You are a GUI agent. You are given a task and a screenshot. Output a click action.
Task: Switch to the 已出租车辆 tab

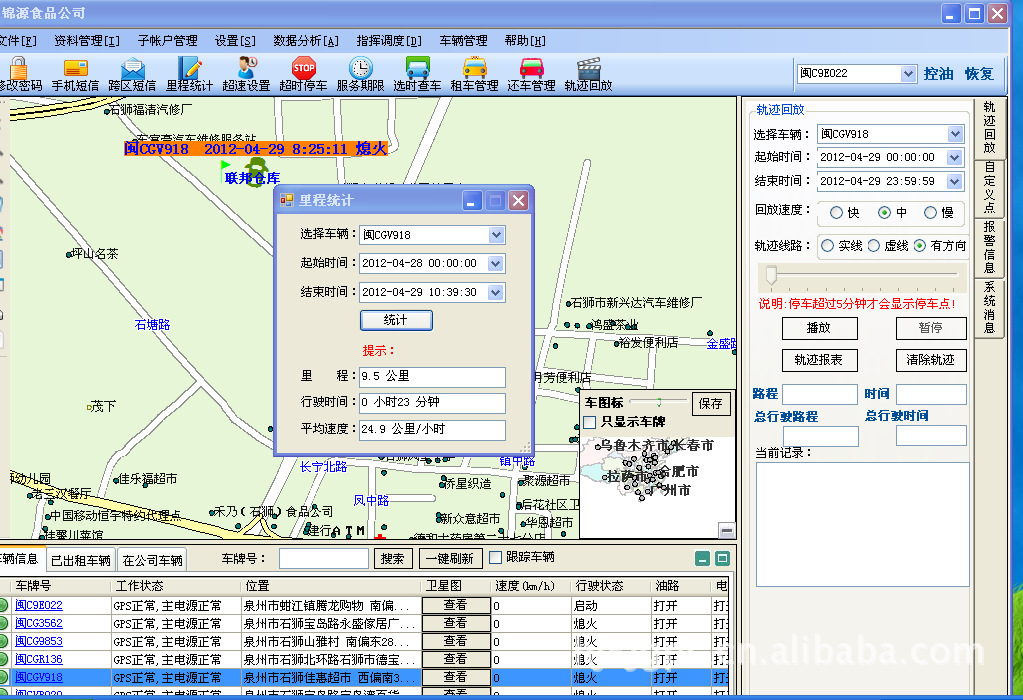pos(81,560)
